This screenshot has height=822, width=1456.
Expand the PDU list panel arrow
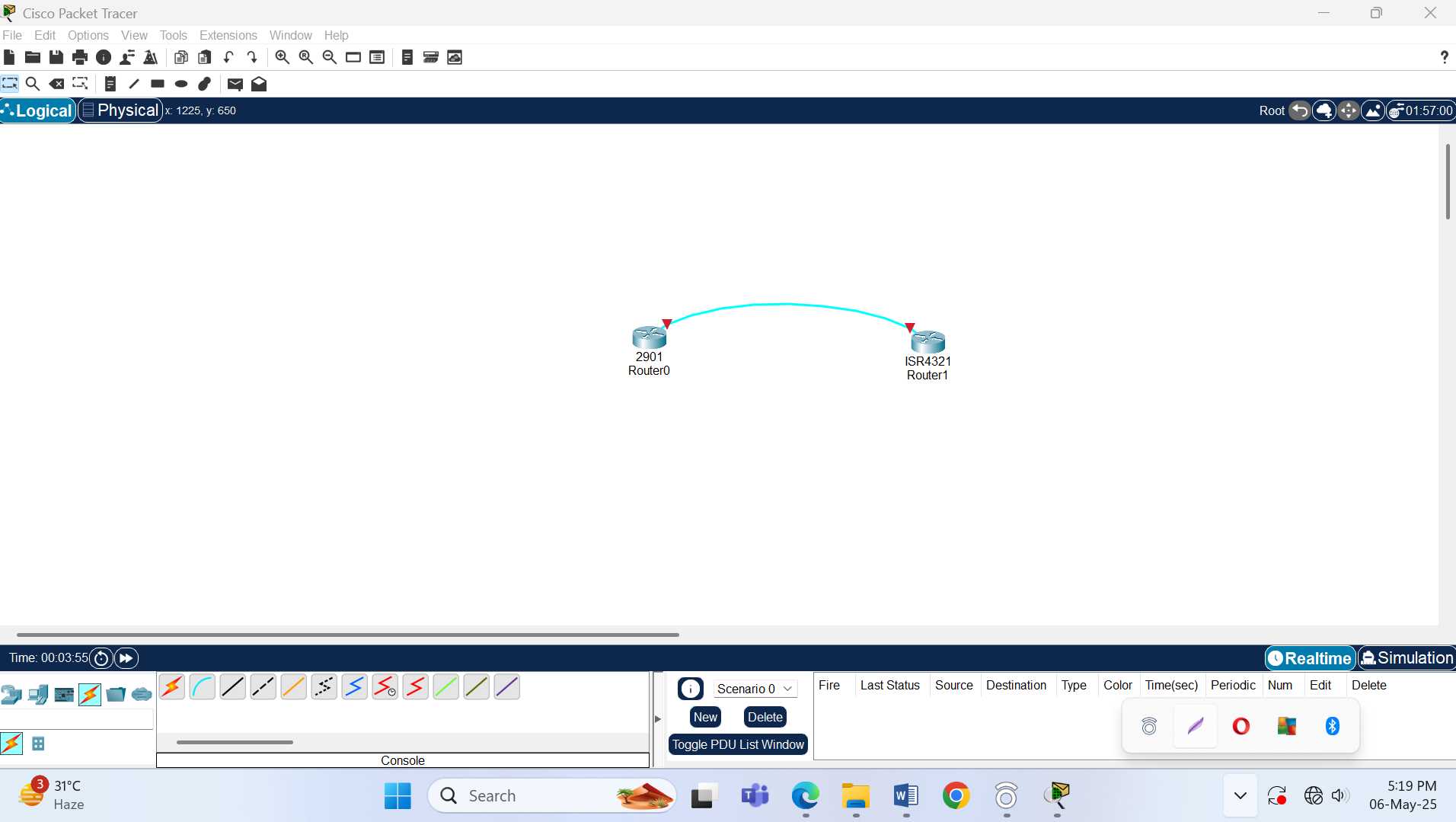tap(658, 718)
